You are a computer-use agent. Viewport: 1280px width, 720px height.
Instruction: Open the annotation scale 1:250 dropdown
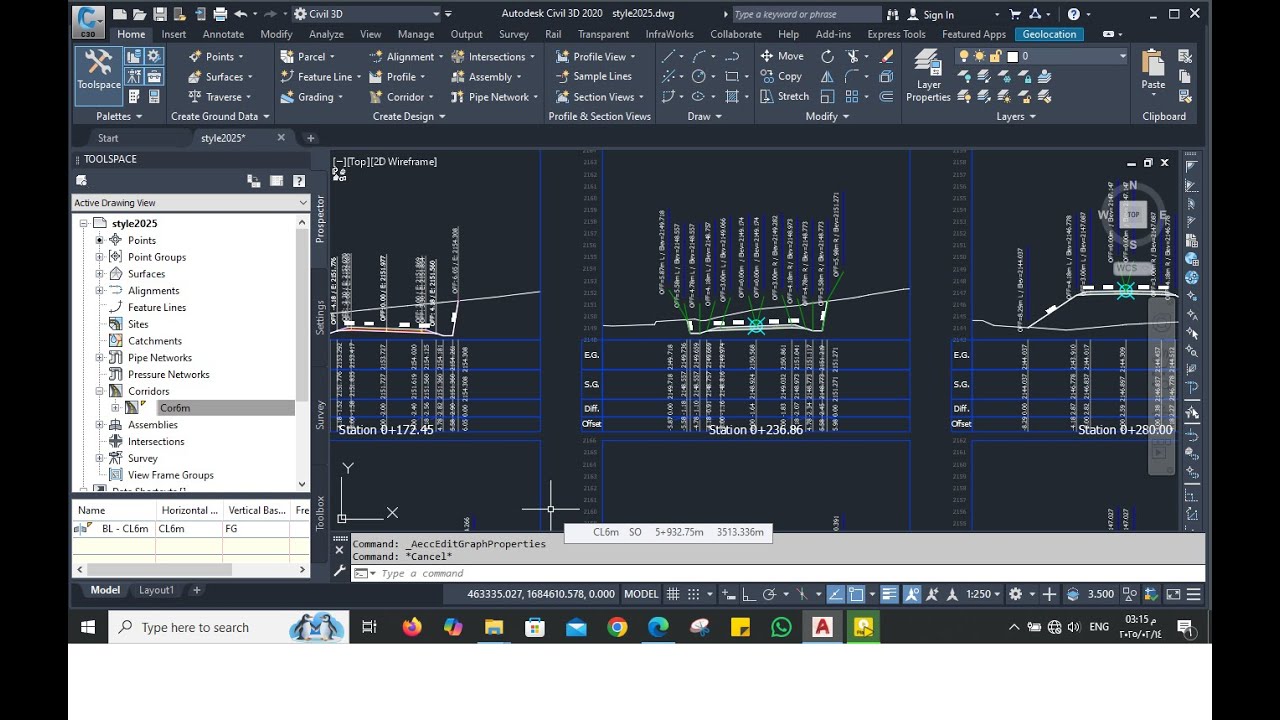click(983, 594)
